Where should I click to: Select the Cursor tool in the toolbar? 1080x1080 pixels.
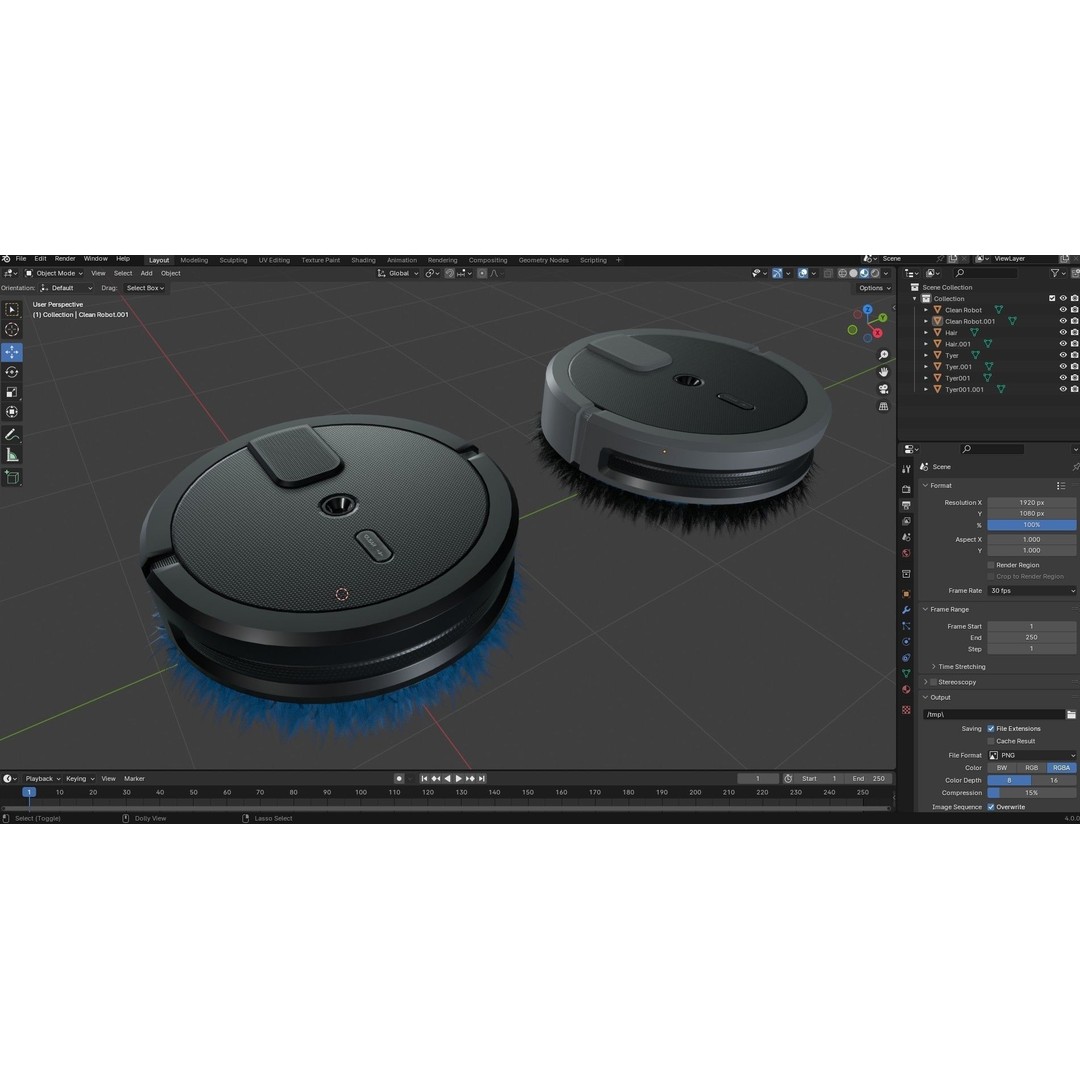pyautogui.click(x=12, y=330)
